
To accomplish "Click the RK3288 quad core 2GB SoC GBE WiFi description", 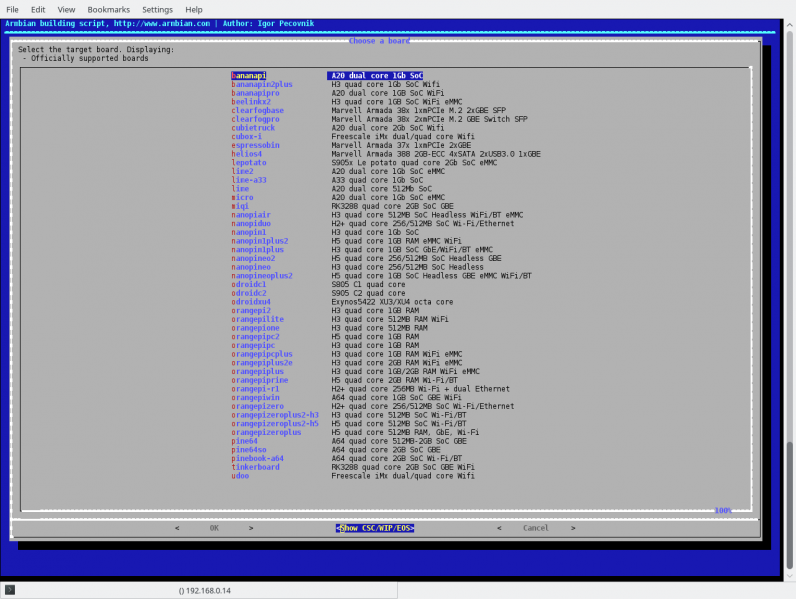I will click(x=403, y=467).
